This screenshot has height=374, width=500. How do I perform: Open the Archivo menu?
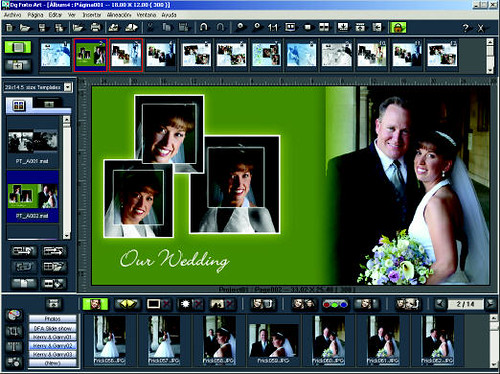coord(13,15)
